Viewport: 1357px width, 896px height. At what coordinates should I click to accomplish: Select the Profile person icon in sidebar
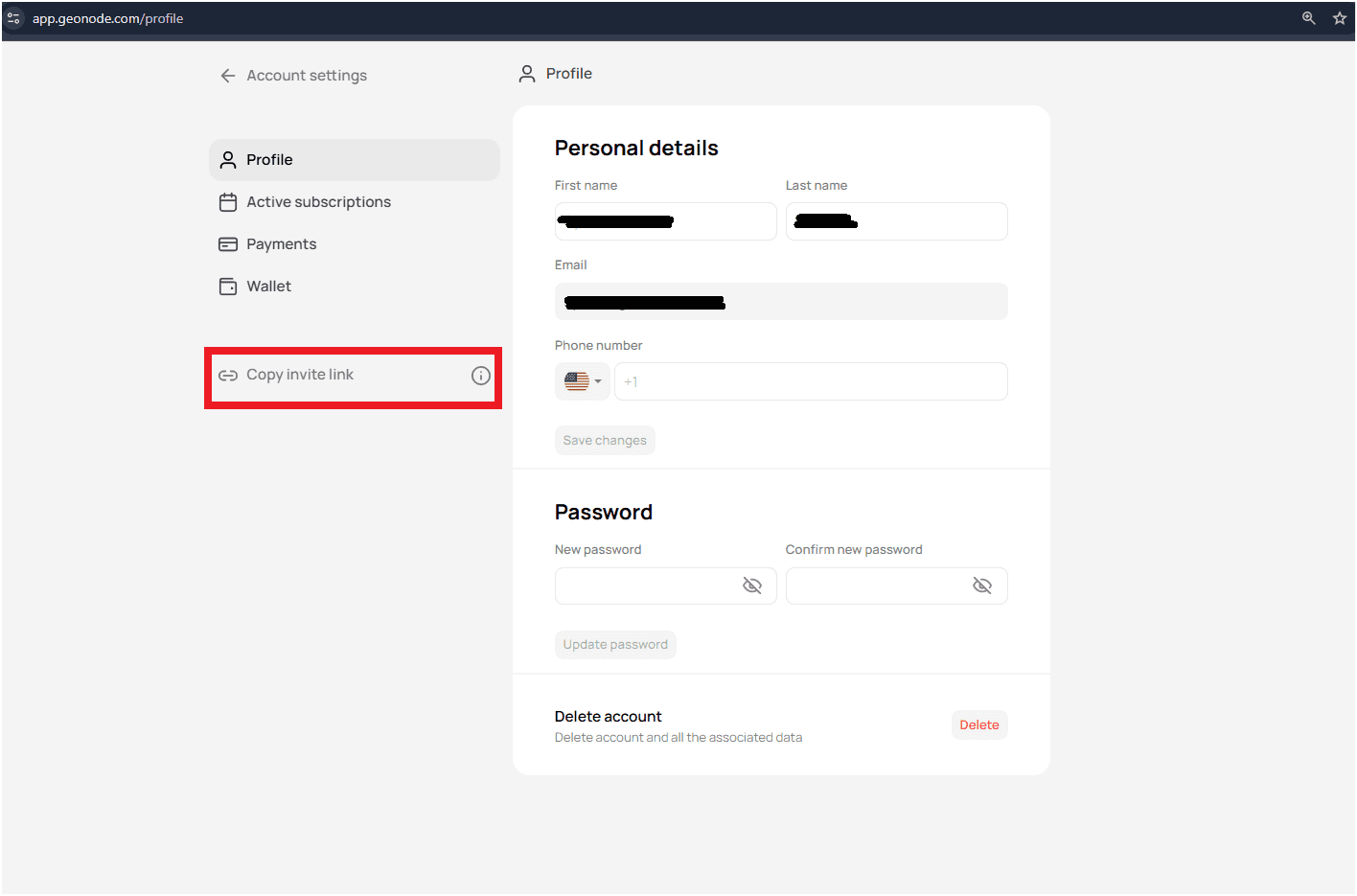pyautogui.click(x=227, y=159)
